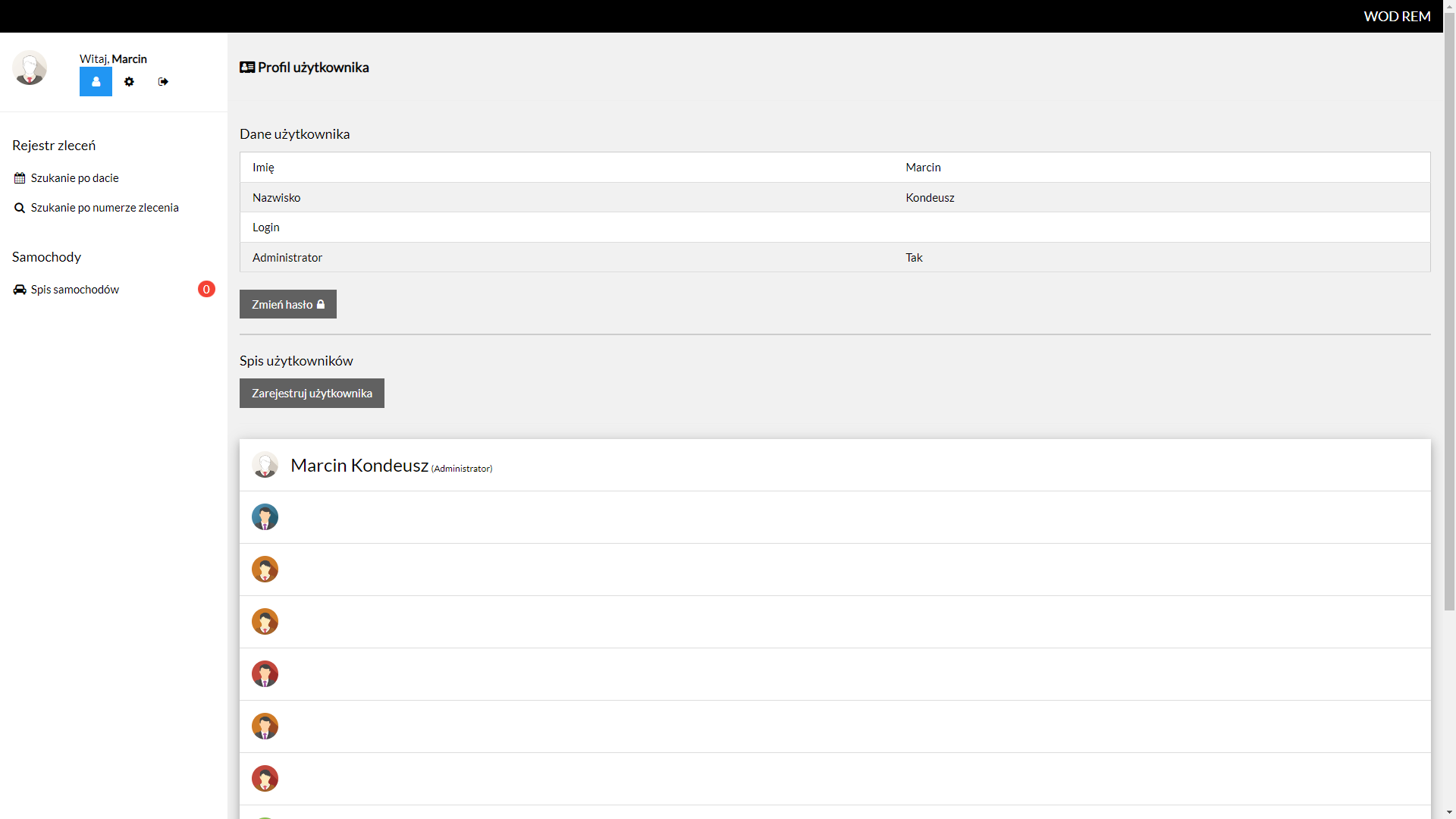This screenshot has height=819, width=1456.
Task: Click the ID card icon by Profil użytkownika
Action: [247, 67]
